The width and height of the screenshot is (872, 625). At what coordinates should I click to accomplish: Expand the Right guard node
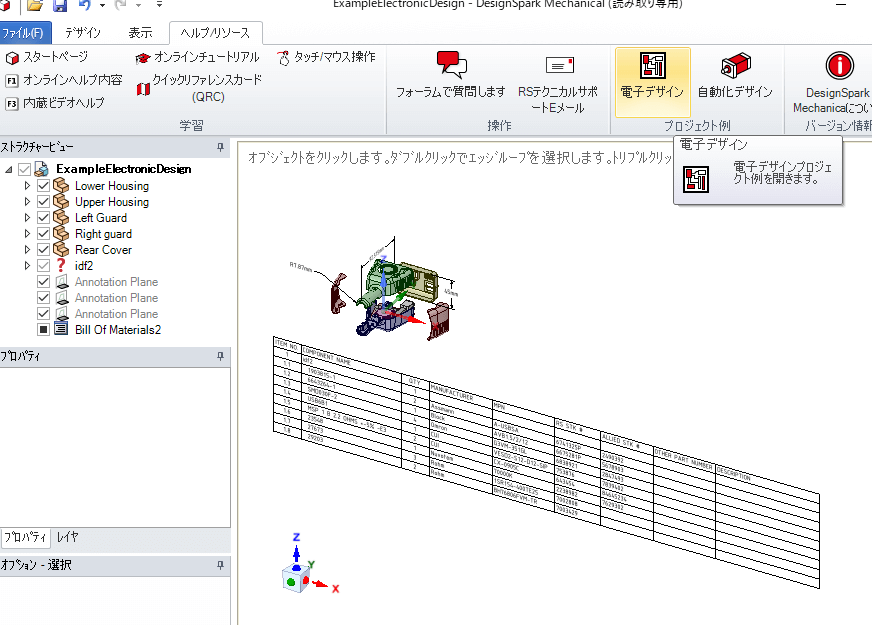tap(27, 234)
